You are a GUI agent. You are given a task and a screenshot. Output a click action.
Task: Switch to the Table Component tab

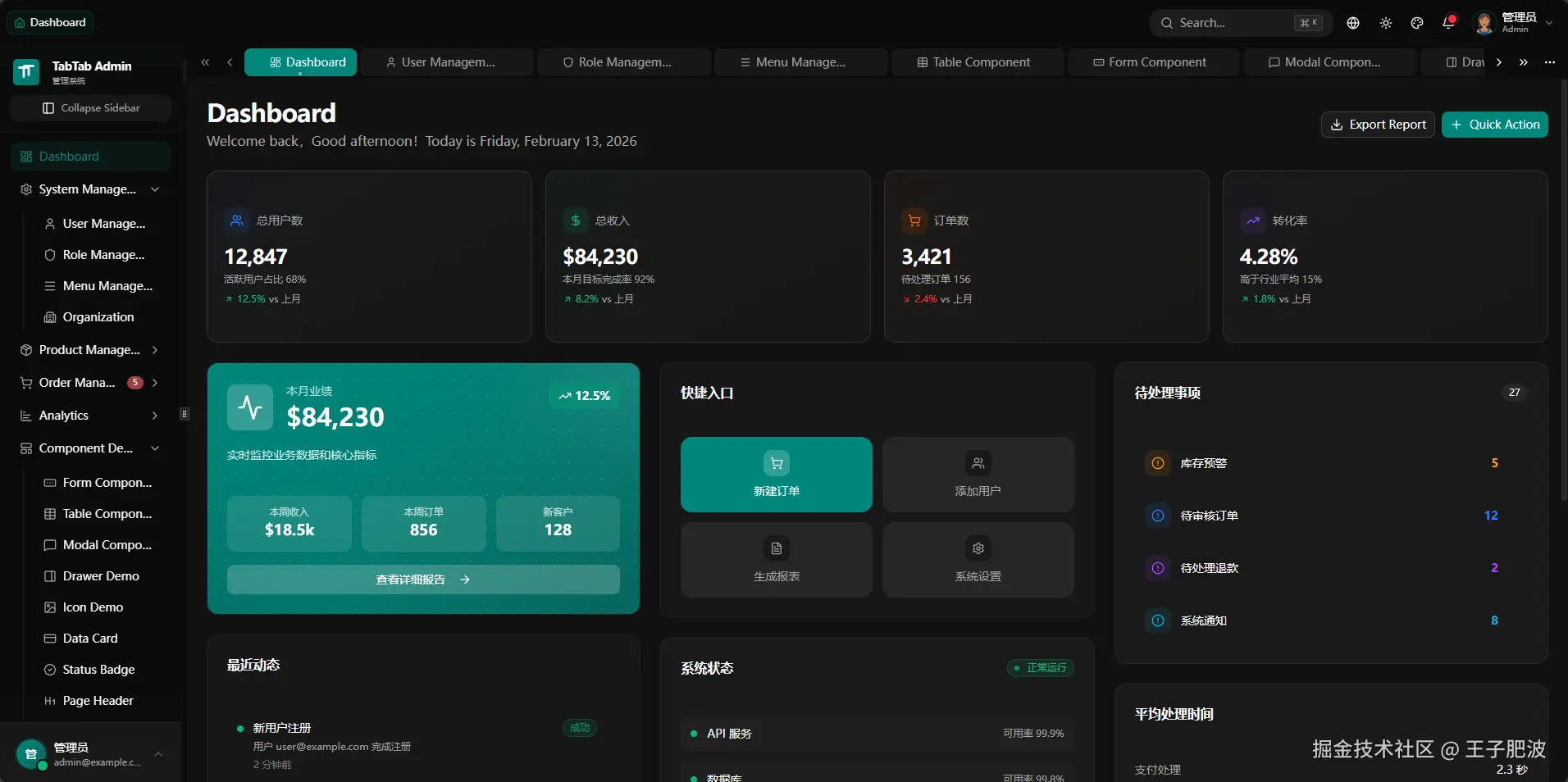978,62
